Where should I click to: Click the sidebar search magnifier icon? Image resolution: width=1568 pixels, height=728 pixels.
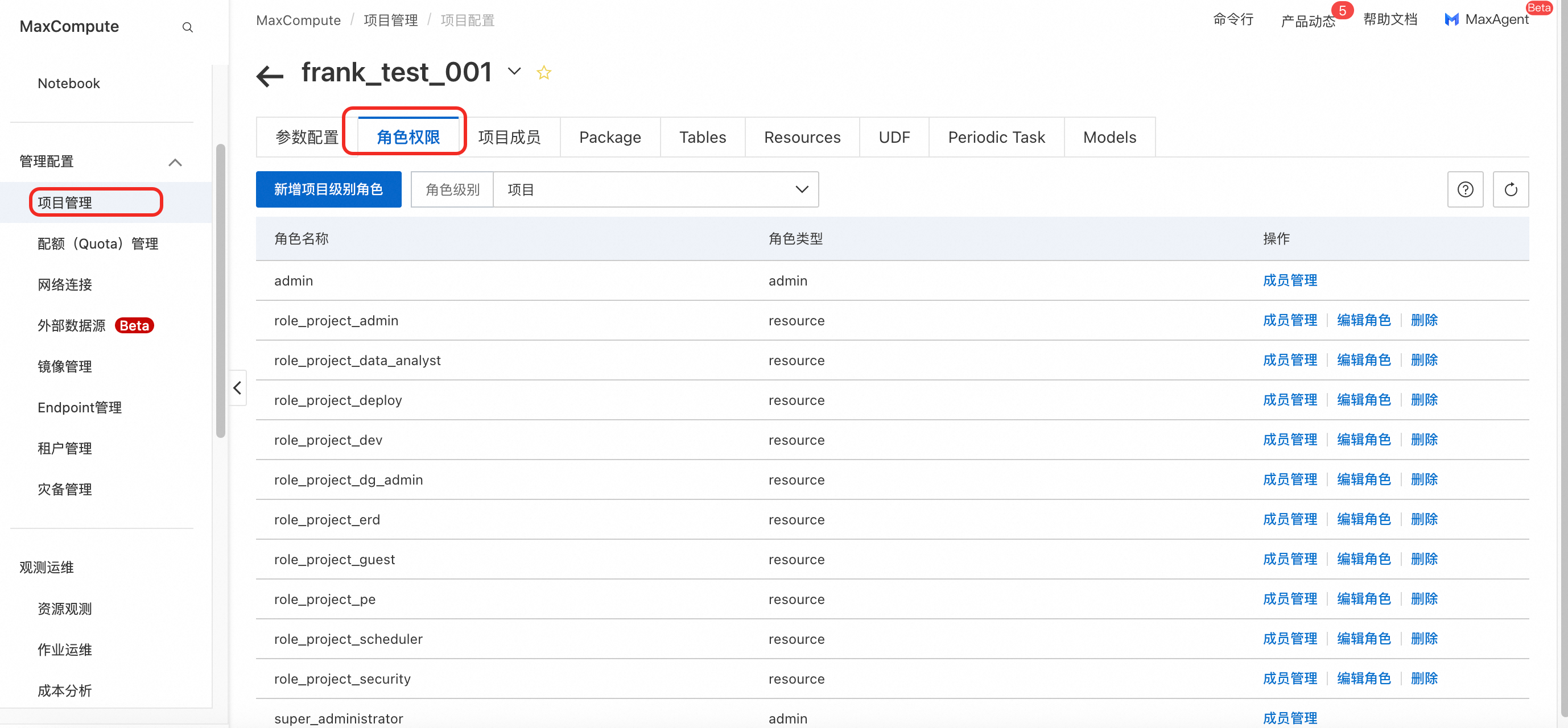(188, 27)
